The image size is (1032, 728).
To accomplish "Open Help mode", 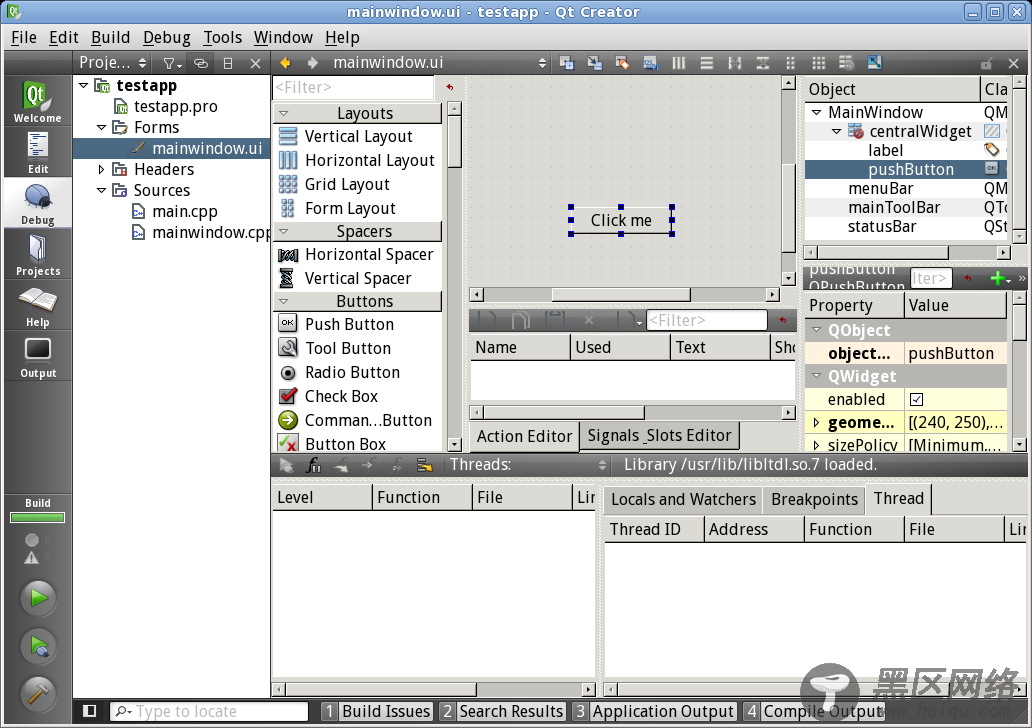I will click(38, 306).
